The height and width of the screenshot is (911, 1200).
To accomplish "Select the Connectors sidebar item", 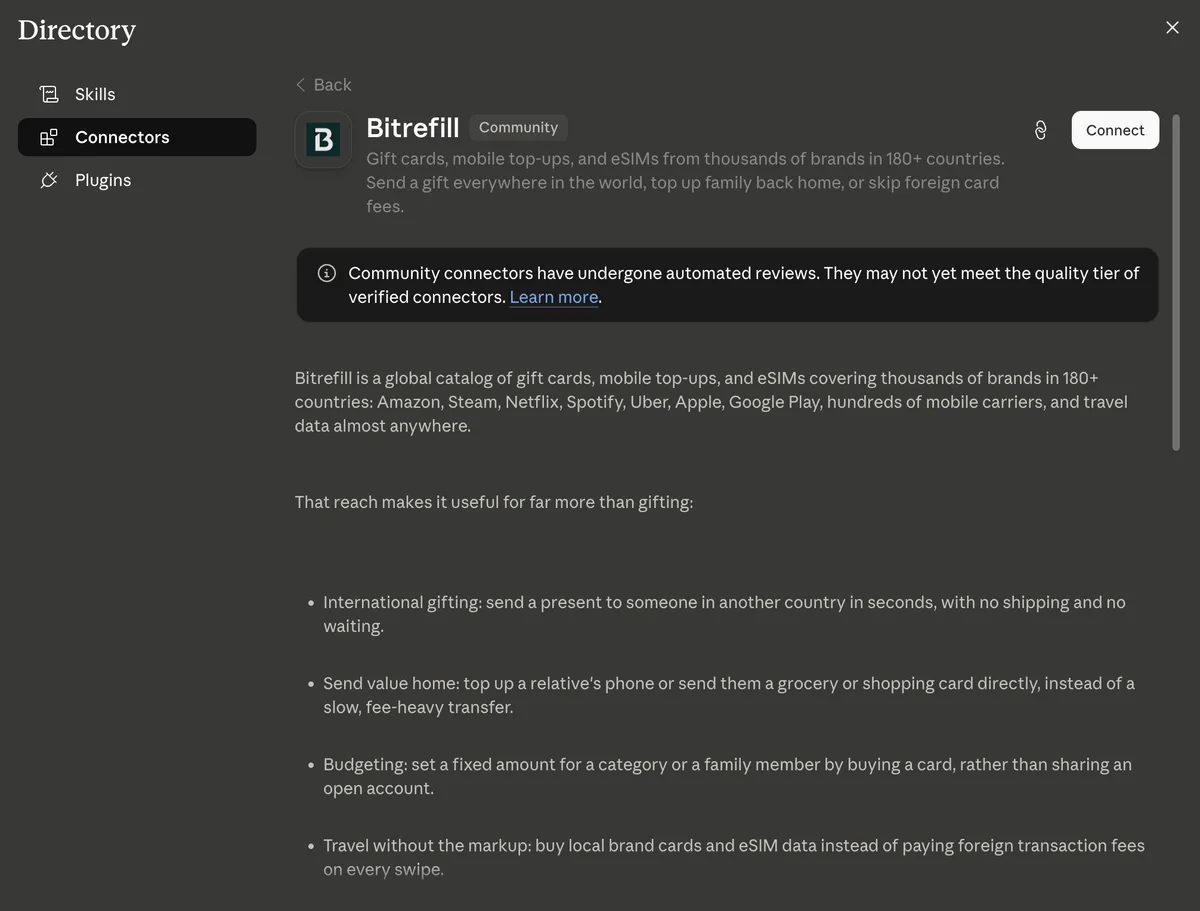I will pyautogui.click(x=137, y=137).
